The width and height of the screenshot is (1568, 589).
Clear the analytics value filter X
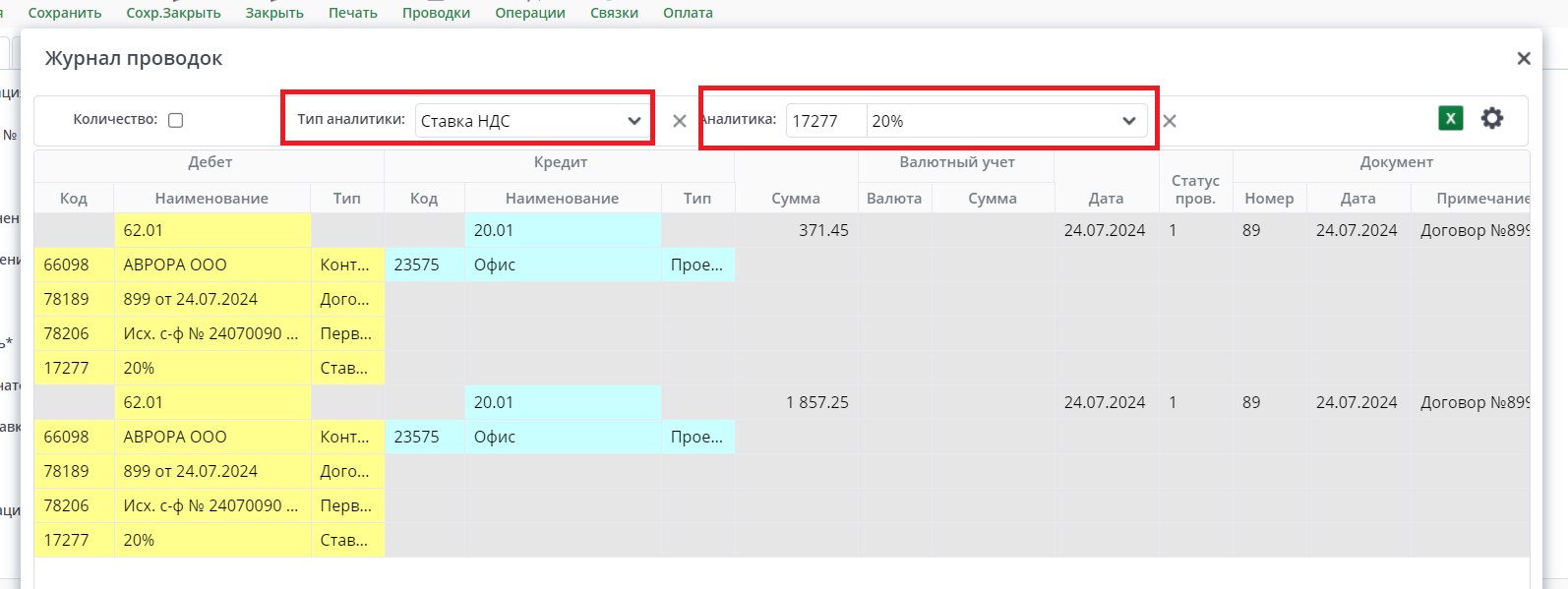coord(1170,121)
